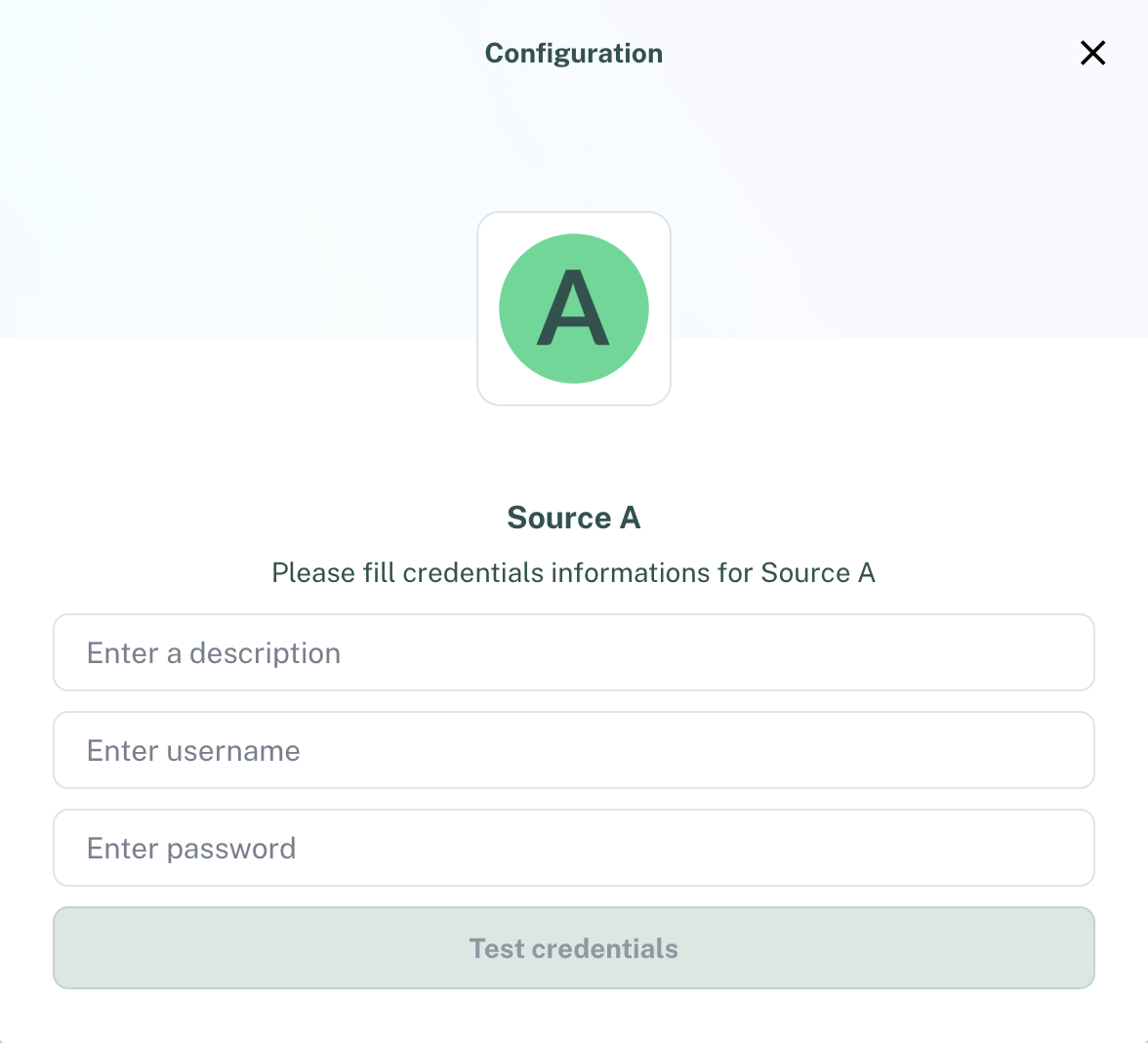Select the Source A heading text
1148x1043 pixels.
point(574,518)
